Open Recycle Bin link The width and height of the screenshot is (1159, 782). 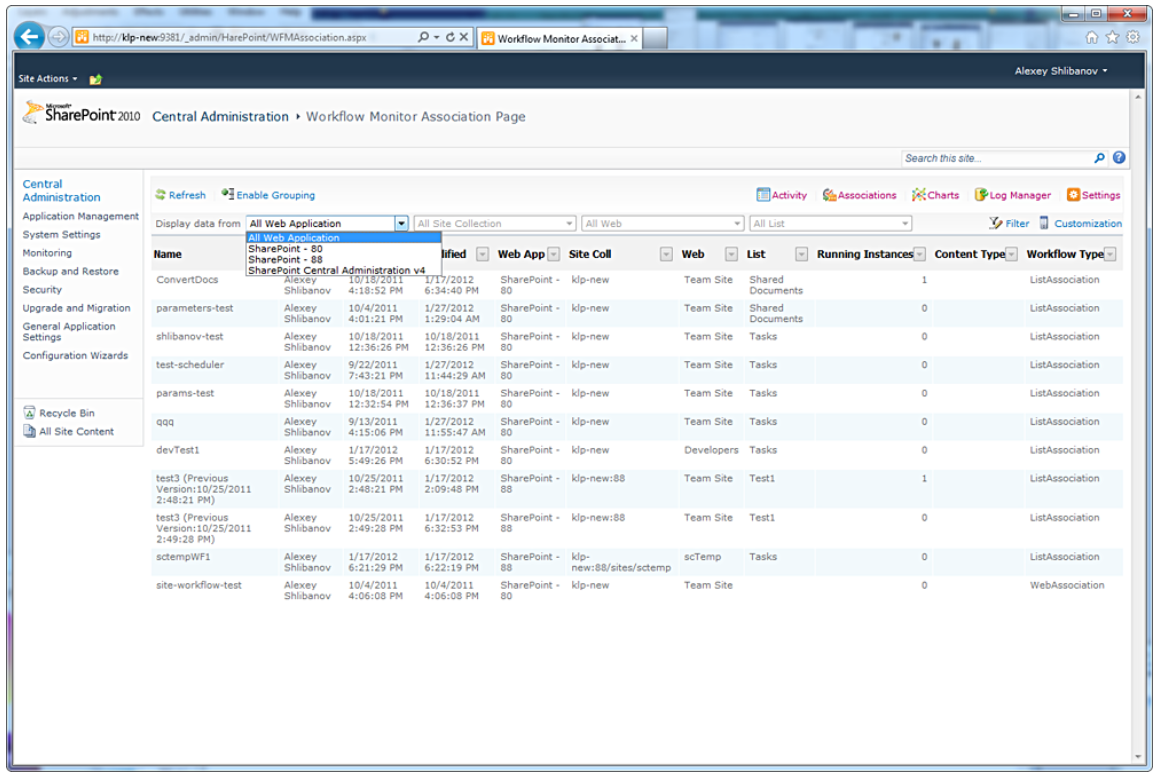(x=66, y=413)
